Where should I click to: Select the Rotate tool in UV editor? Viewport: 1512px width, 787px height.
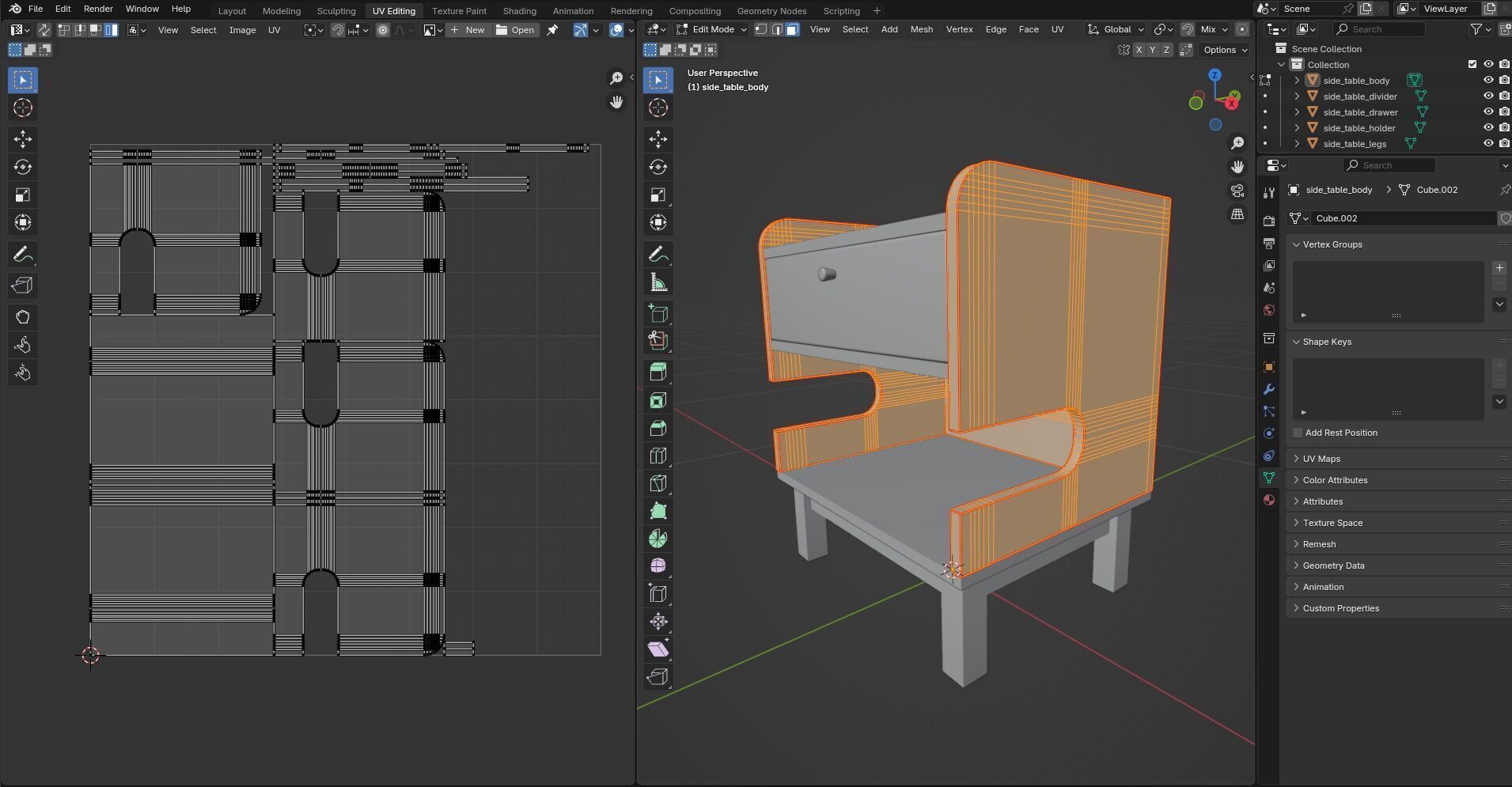(23, 167)
